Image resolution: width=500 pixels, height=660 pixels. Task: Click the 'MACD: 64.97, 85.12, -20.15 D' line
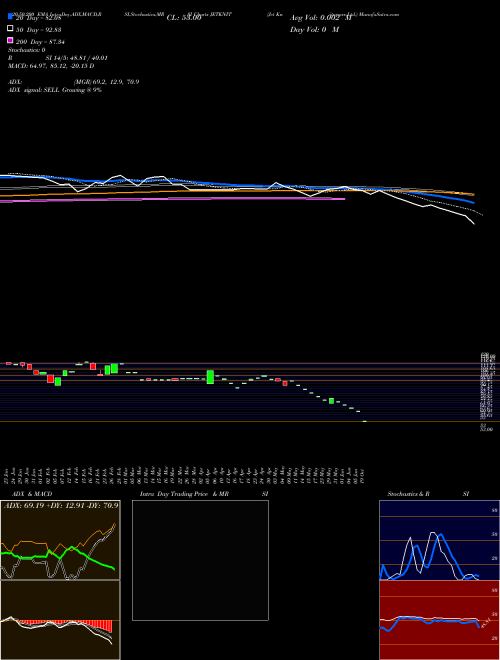[51, 66]
